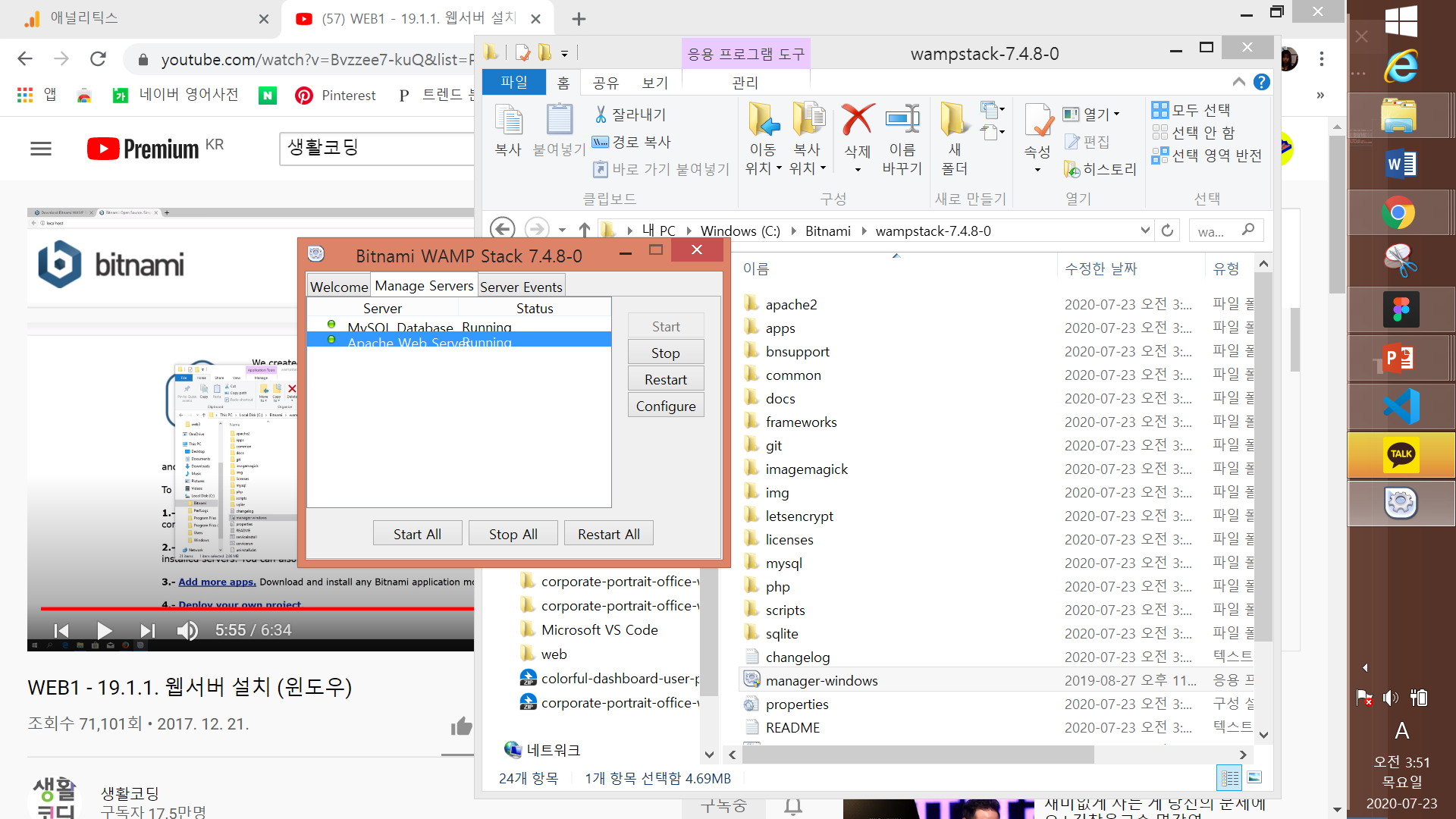
Task: Select the apache2 folder
Action: (791, 304)
